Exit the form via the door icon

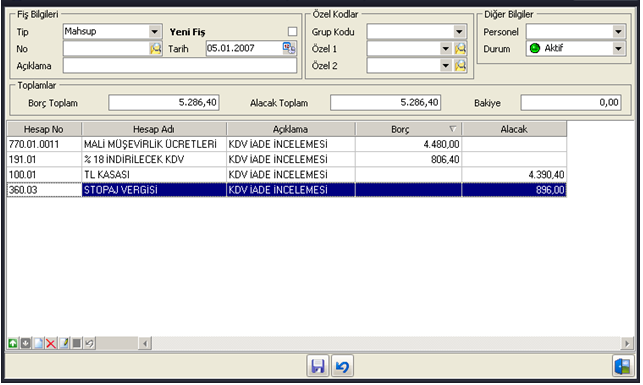[x=623, y=366]
